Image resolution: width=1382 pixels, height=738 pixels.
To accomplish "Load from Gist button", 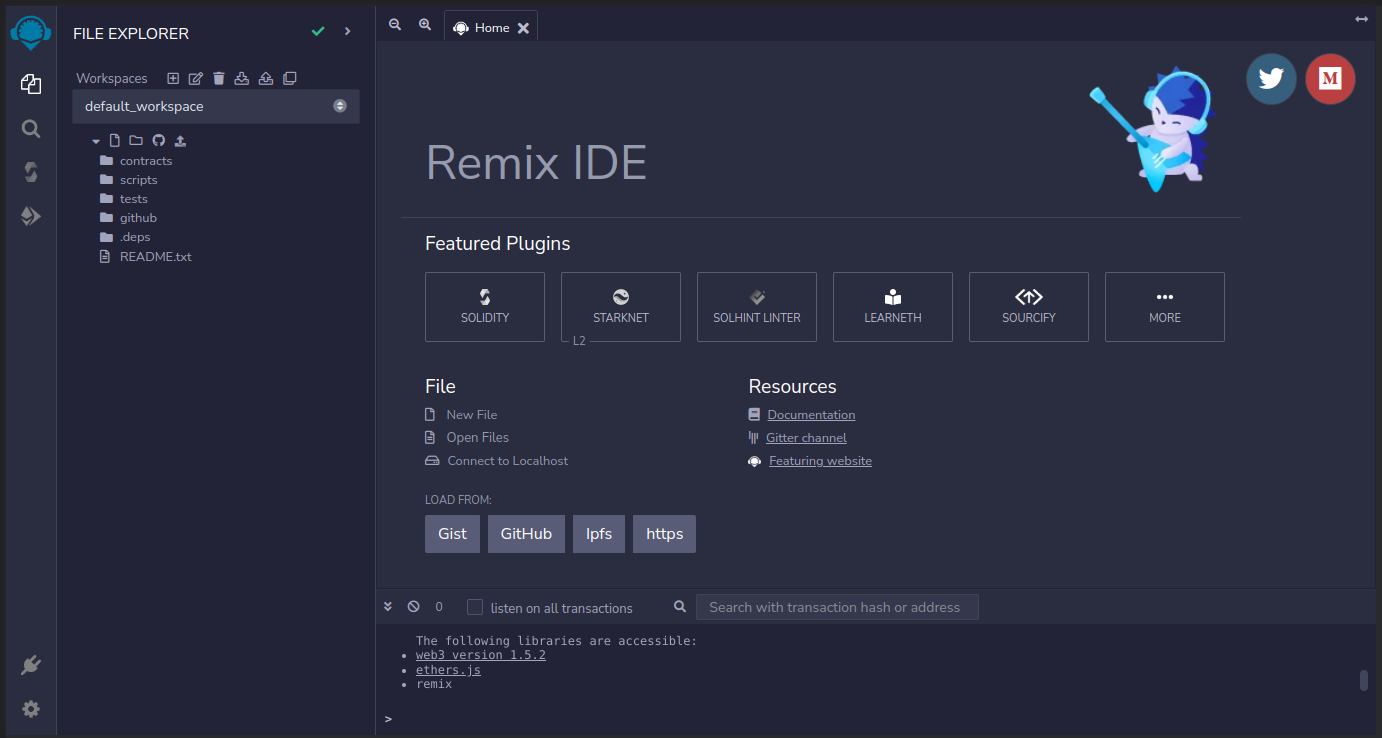I will point(452,534).
